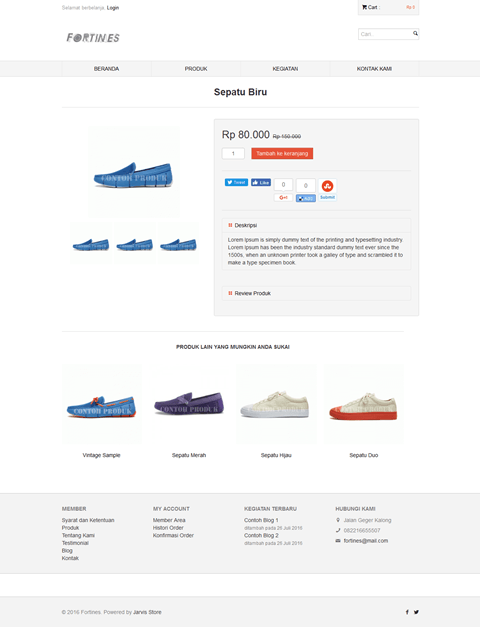The width and height of the screenshot is (480, 627).
Task: Click the Tambah ke keranjang button
Action: [x=282, y=154]
